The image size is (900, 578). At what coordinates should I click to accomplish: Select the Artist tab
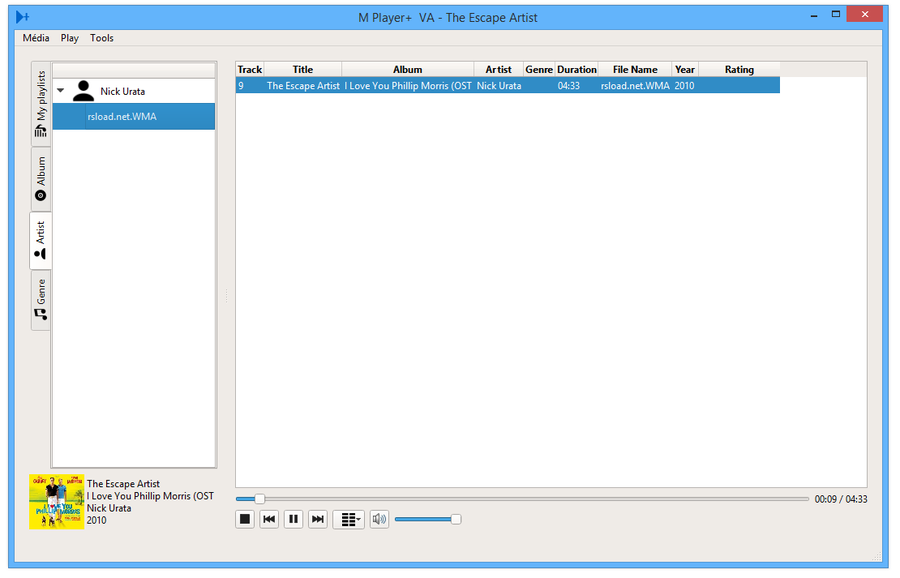coord(40,240)
